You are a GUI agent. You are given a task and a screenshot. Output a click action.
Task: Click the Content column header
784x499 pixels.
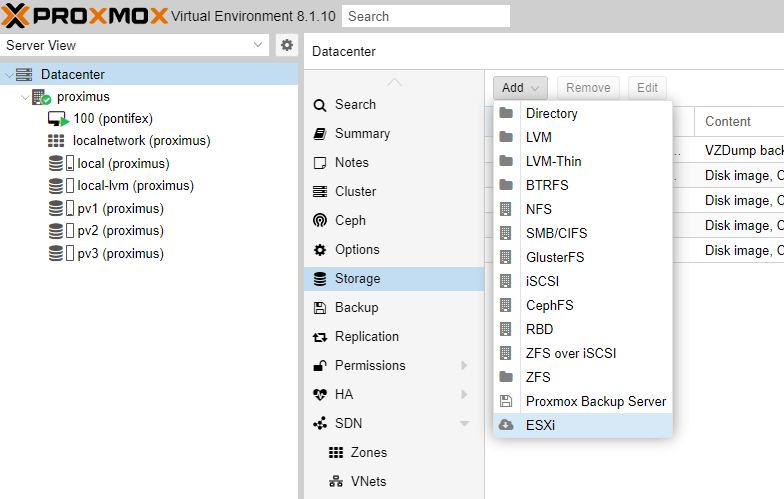click(x=739, y=122)
